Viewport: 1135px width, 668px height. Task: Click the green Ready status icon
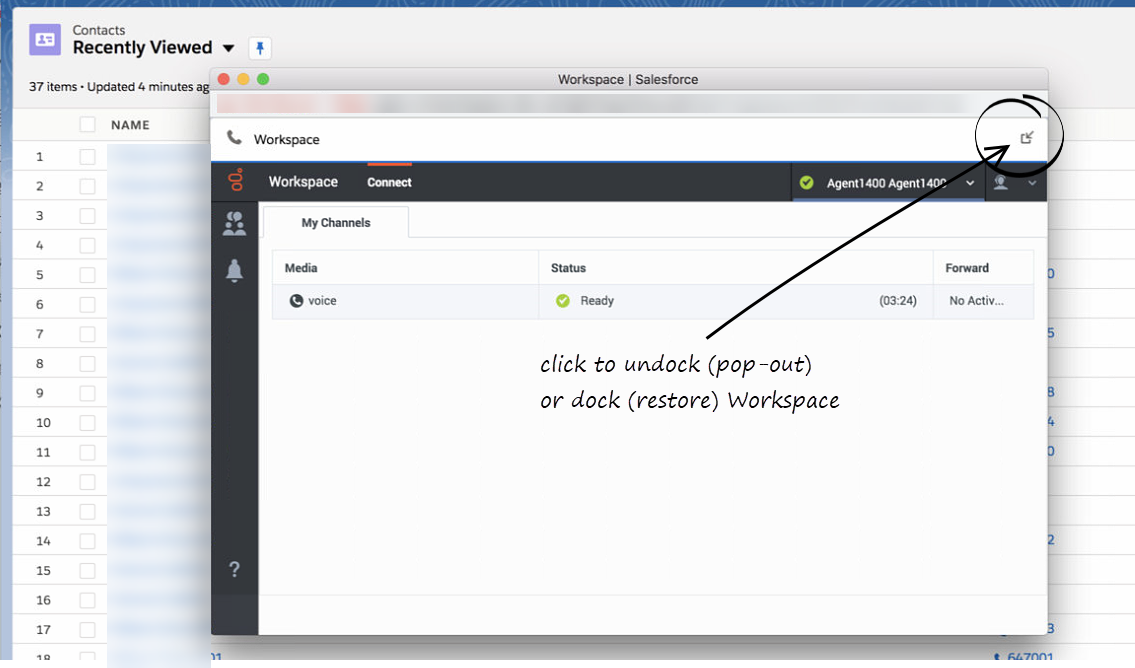point(562,301)
